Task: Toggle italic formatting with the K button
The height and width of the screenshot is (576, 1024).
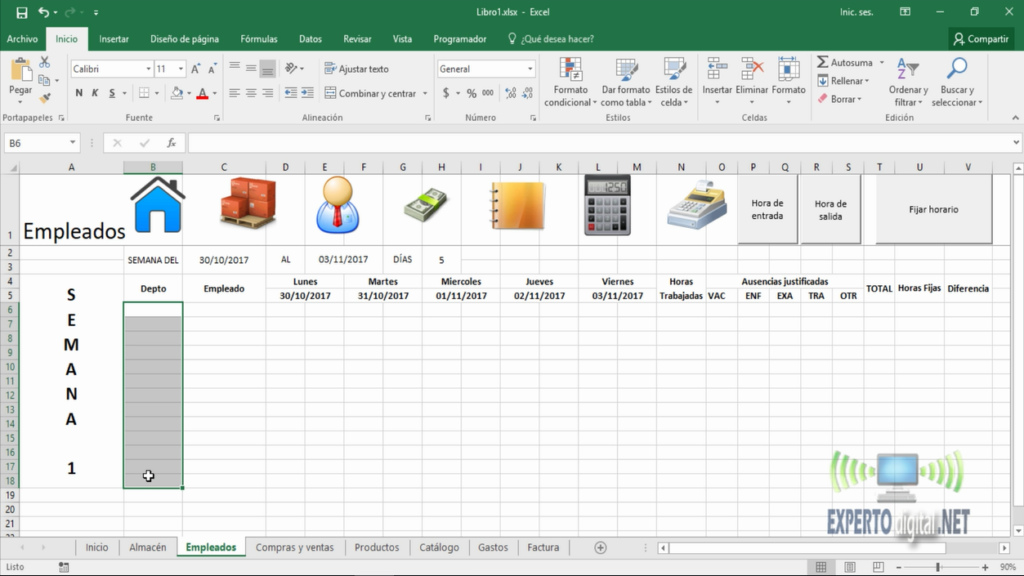Action: tap(93, 92)
